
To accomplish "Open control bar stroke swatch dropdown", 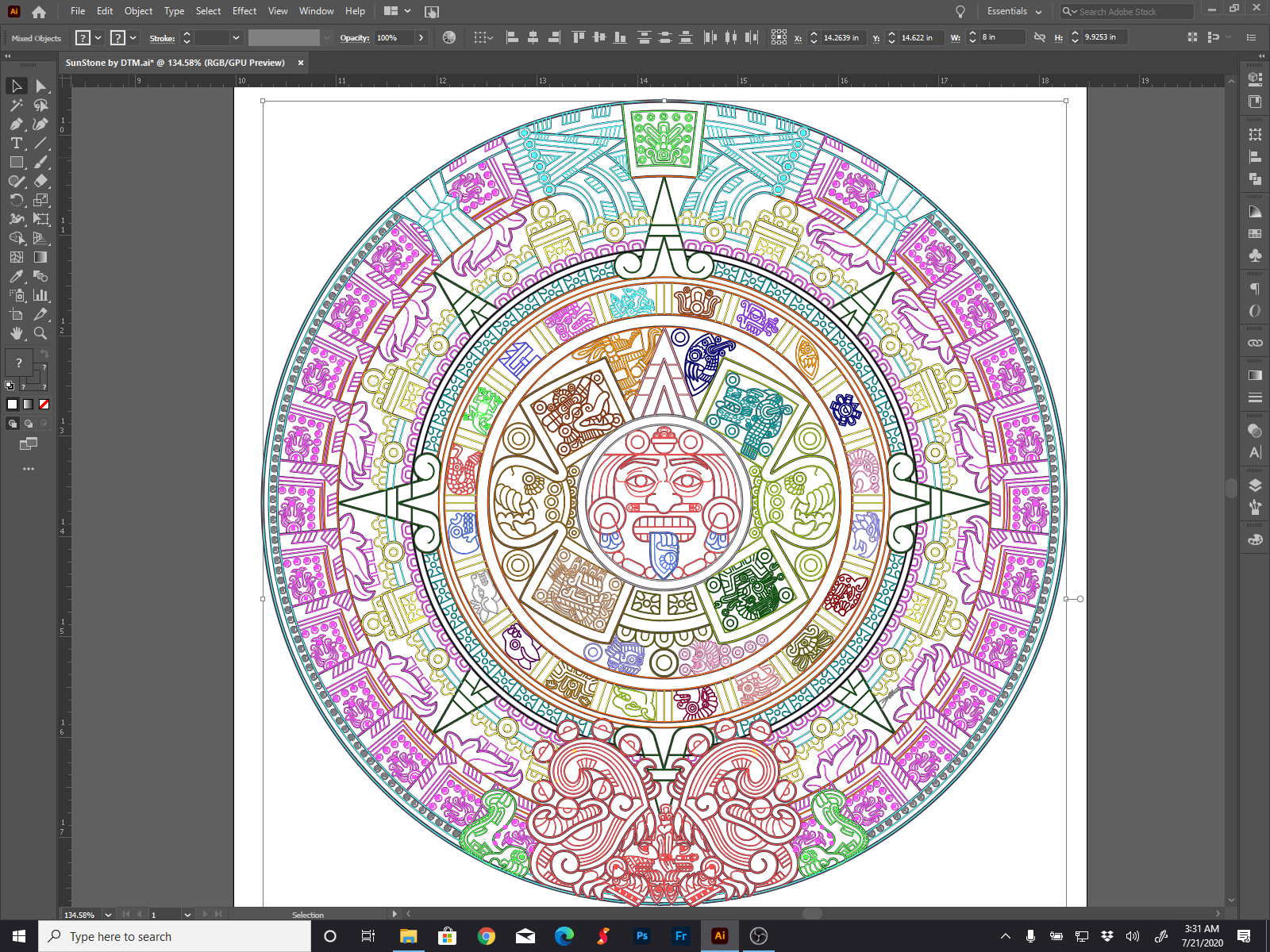I will [133, 37].
